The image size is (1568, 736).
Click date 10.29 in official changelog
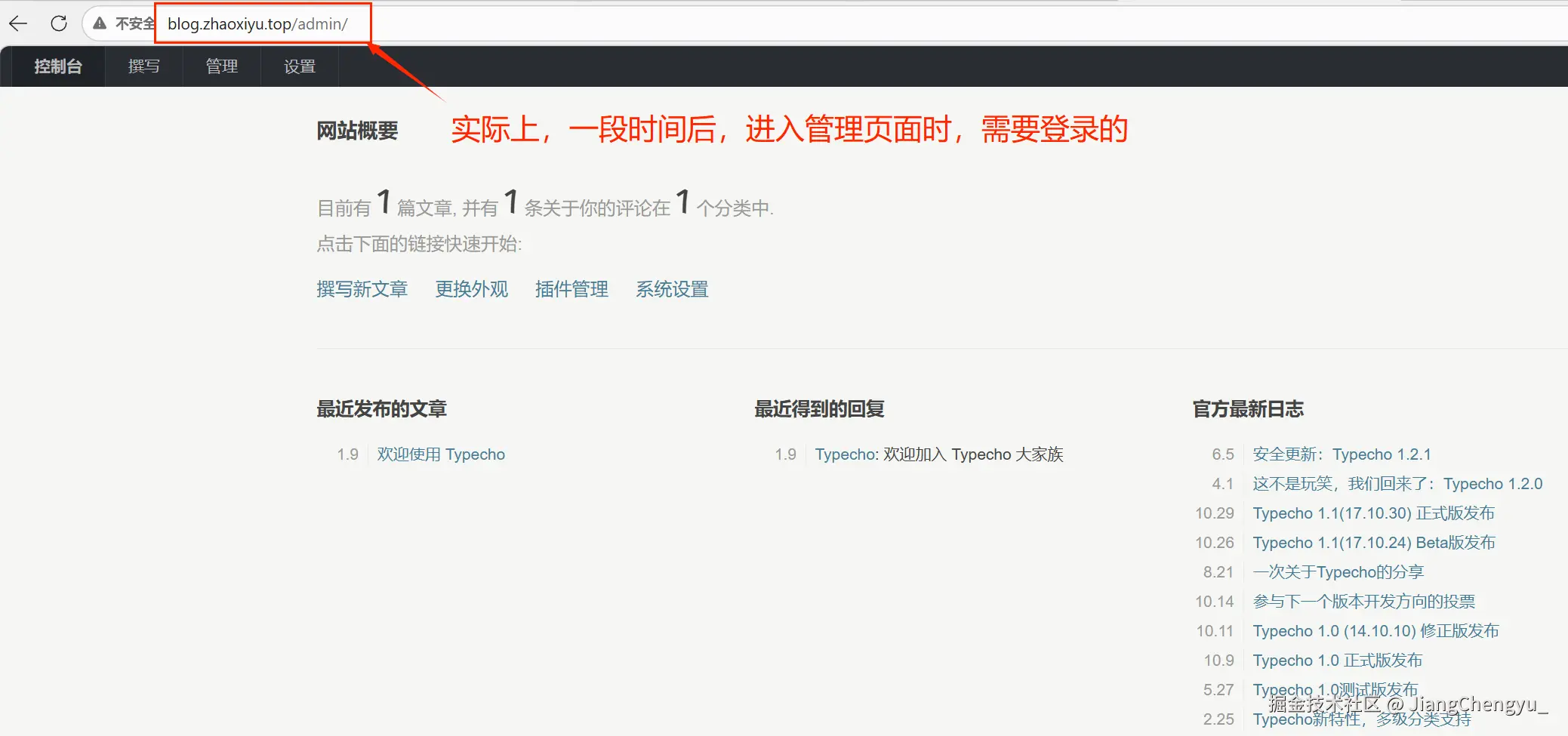pos(1215,513)
